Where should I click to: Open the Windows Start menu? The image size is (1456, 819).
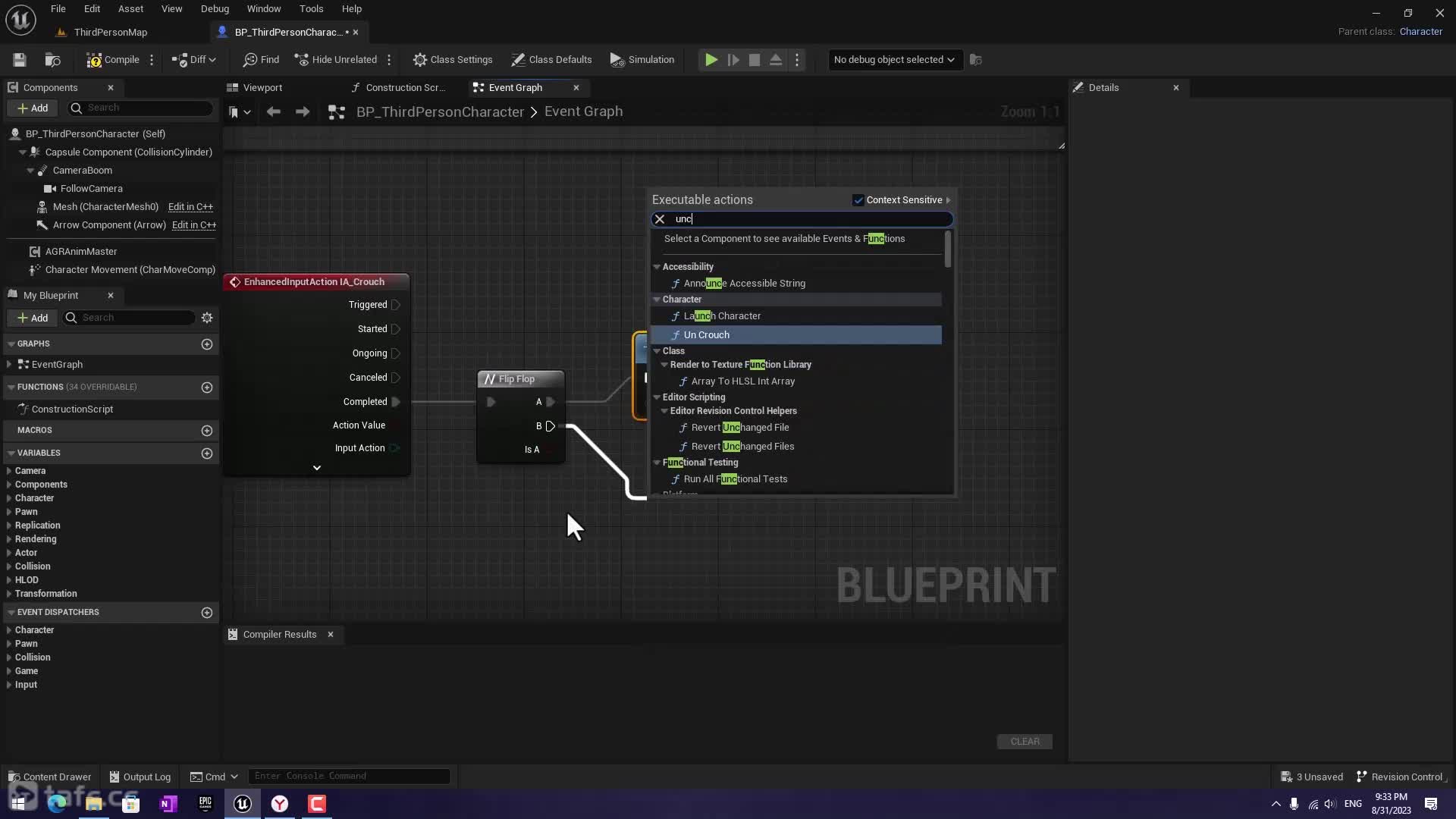pos(18,804)
